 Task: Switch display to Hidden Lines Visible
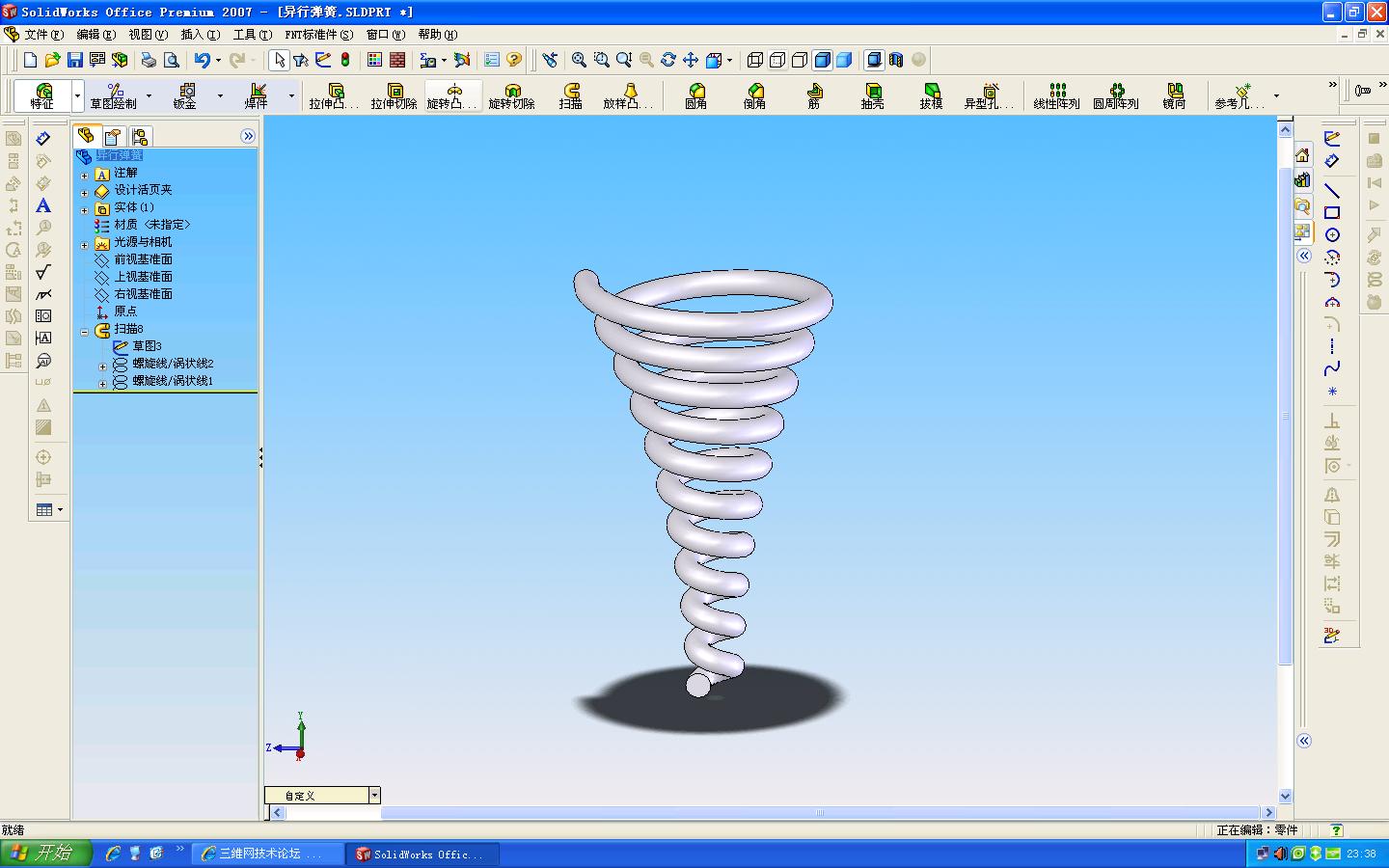tap(777, 60)
